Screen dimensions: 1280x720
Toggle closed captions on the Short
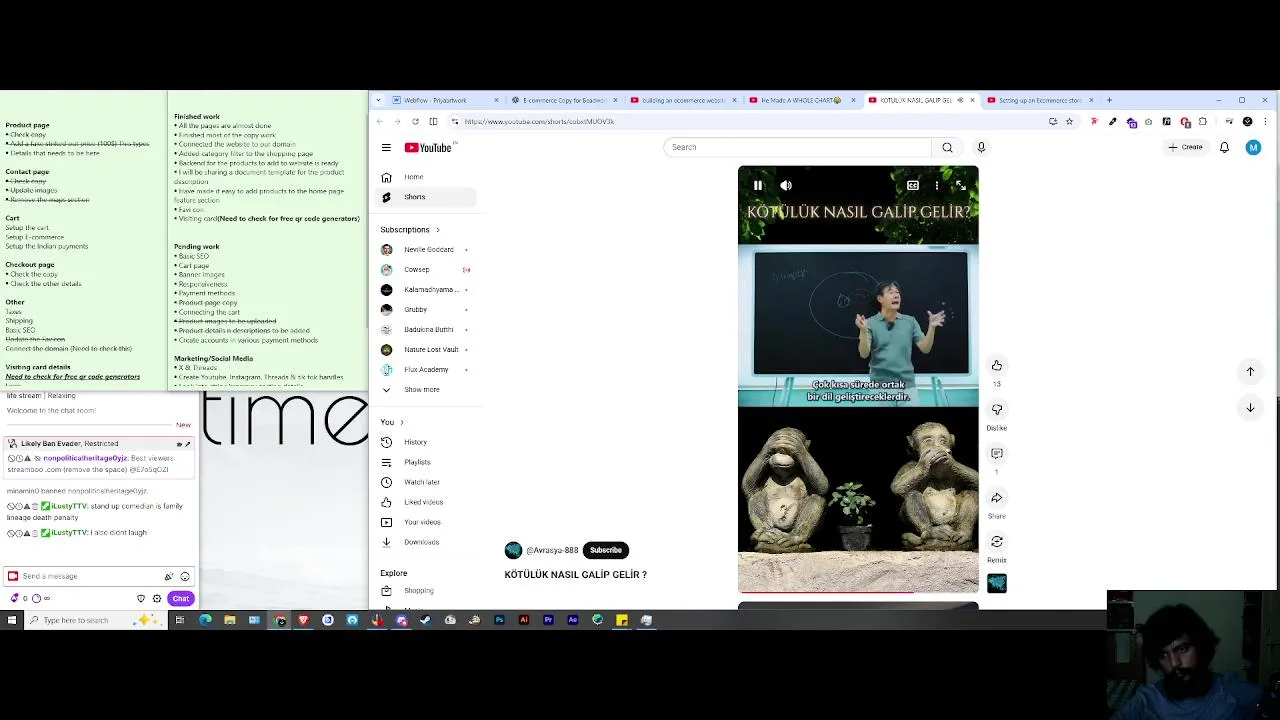tap(913, 185)
